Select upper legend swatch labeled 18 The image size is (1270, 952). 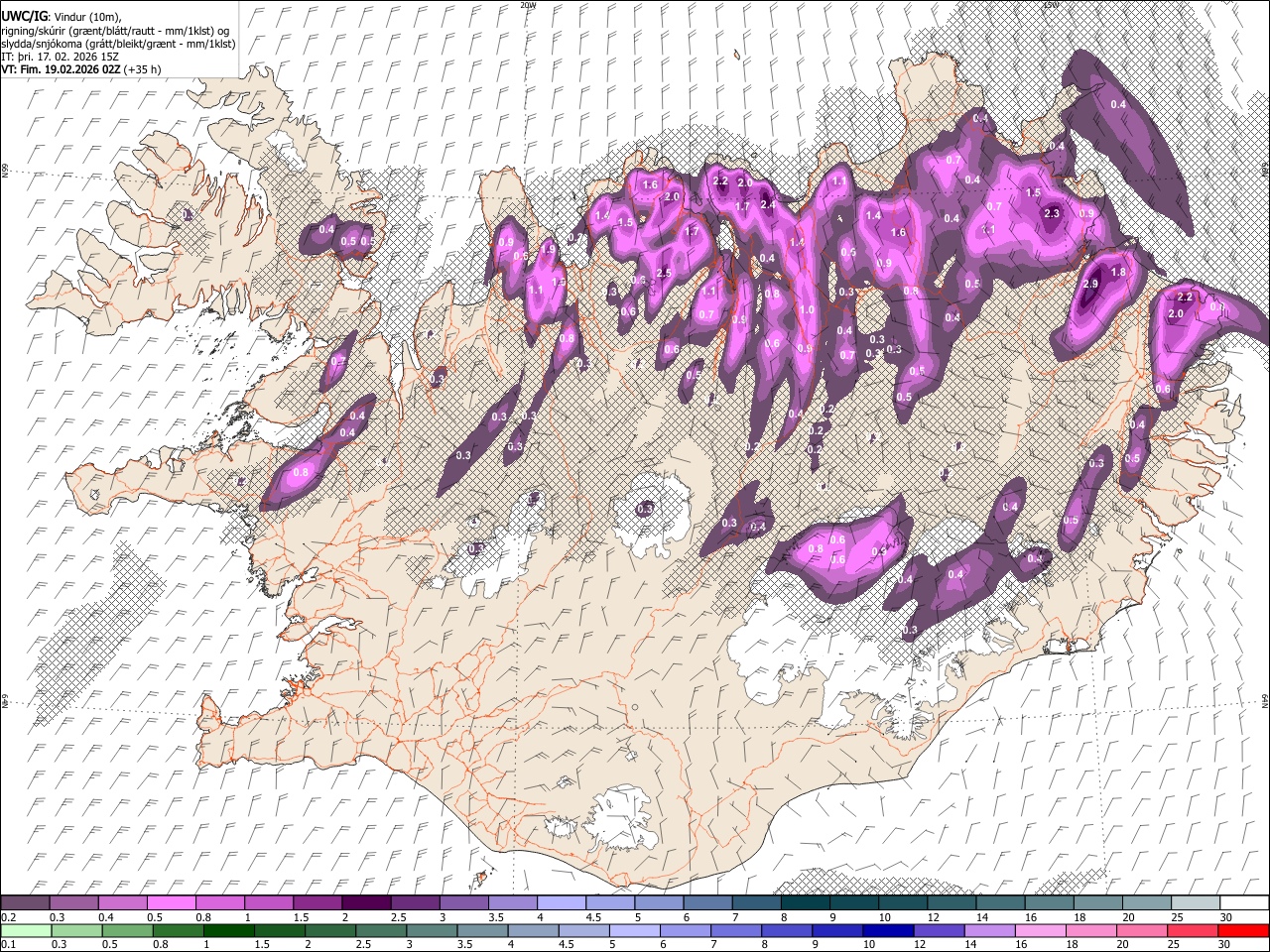tap(1097, 903)
